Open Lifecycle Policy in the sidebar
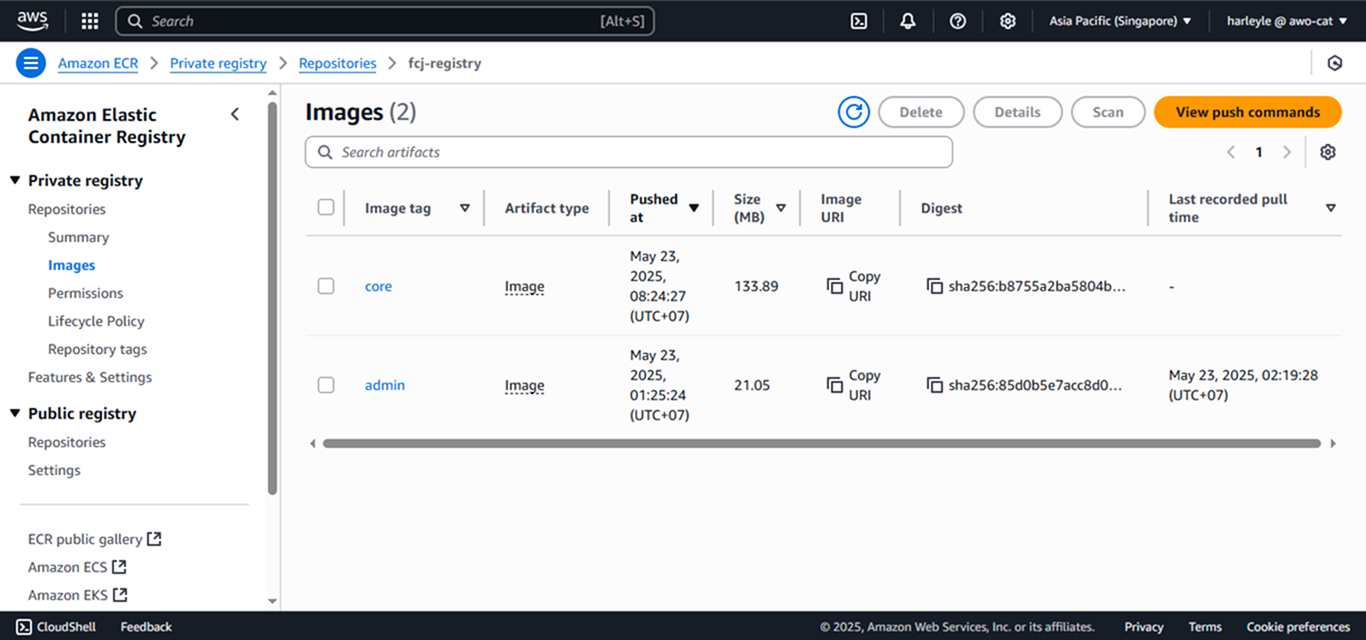Image resolution: width=1366 pixels, height=640 pixels. click(96, 321)
